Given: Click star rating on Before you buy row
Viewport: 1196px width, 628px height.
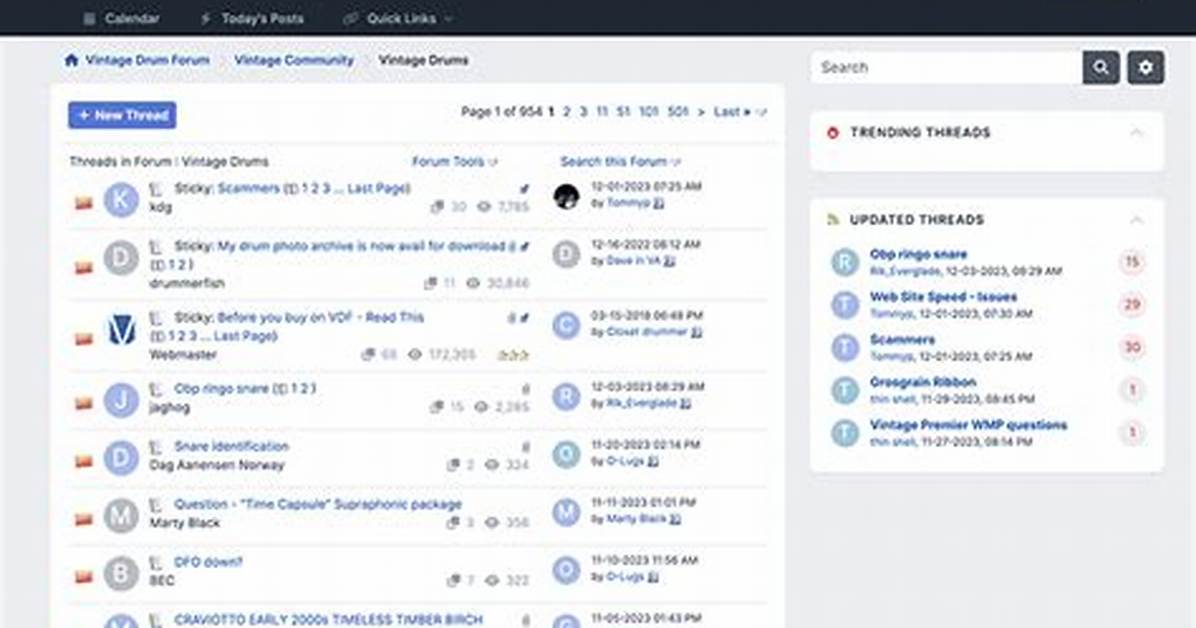Looking at the screenshot, I should click(513, 355).
